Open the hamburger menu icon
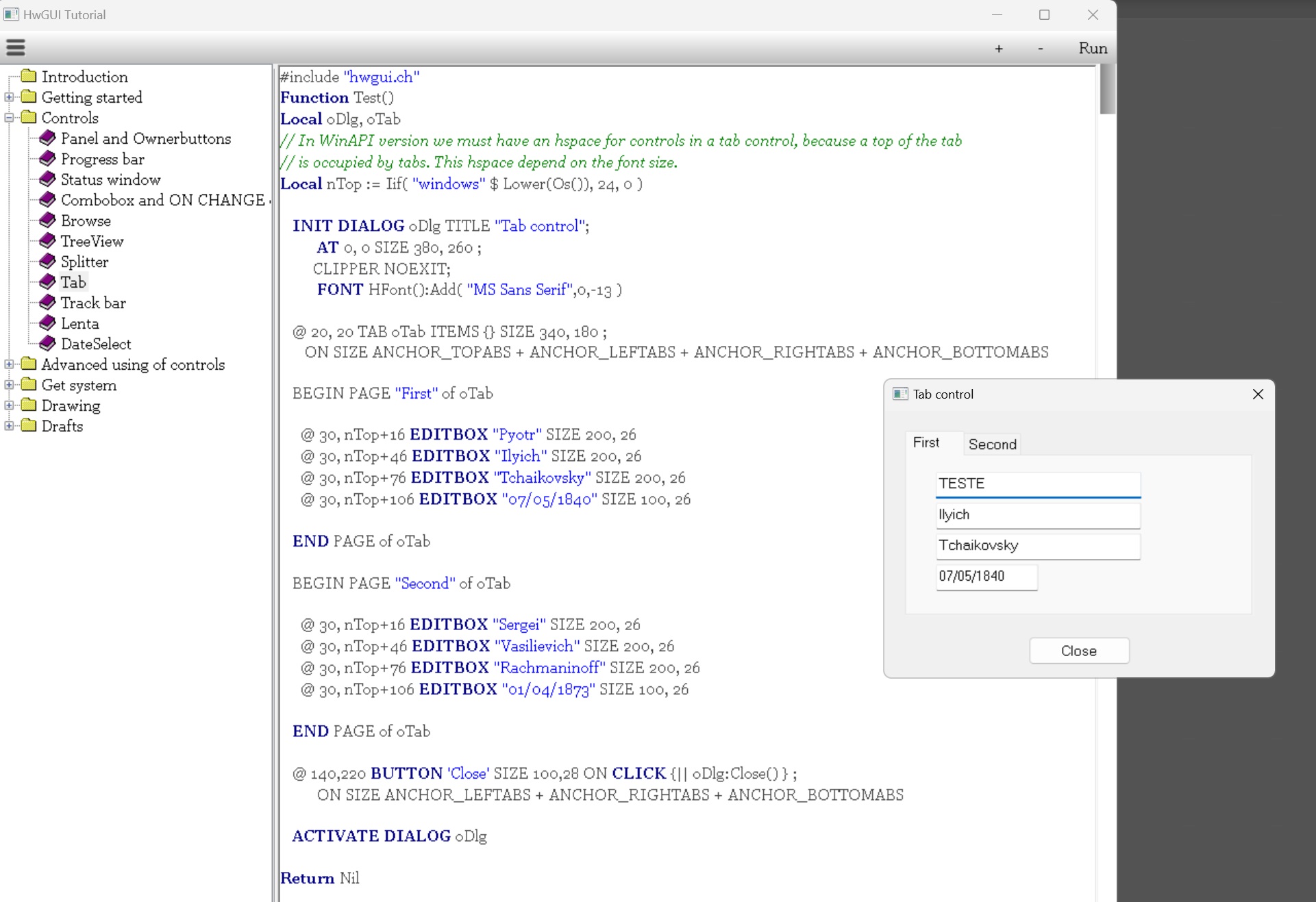The width and height of the screenshot is (1316, 902). (16, 47)
